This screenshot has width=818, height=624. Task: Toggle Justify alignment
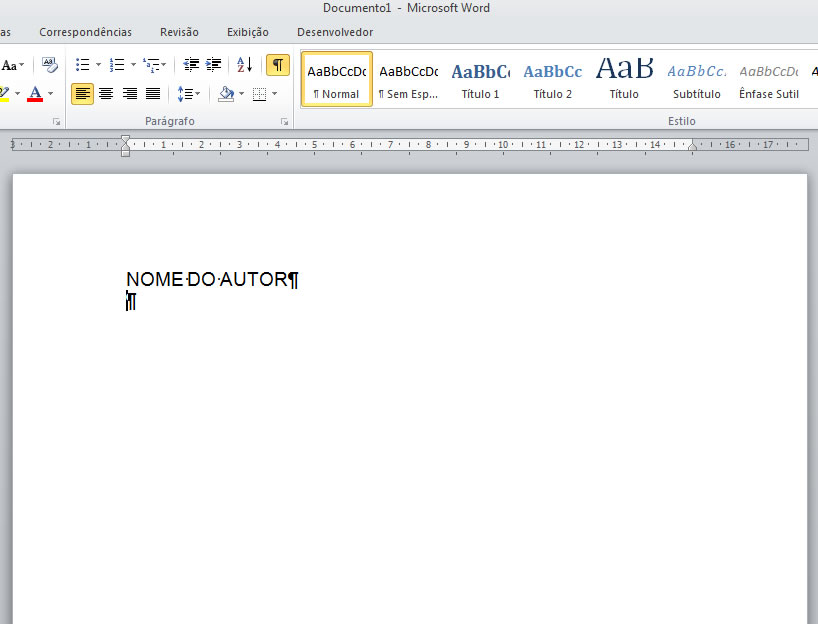click(x=153, y=94)
